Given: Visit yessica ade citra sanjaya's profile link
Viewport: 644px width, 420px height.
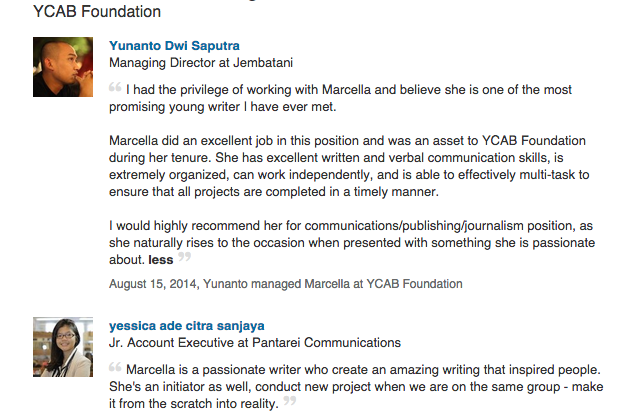Looking at the screenshot, I should click(186, 326).
